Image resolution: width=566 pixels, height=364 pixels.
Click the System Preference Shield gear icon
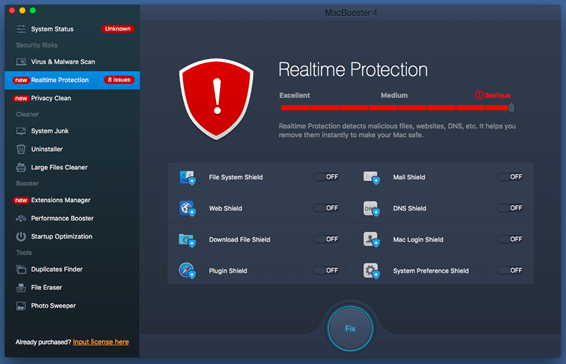click(371, 270)
